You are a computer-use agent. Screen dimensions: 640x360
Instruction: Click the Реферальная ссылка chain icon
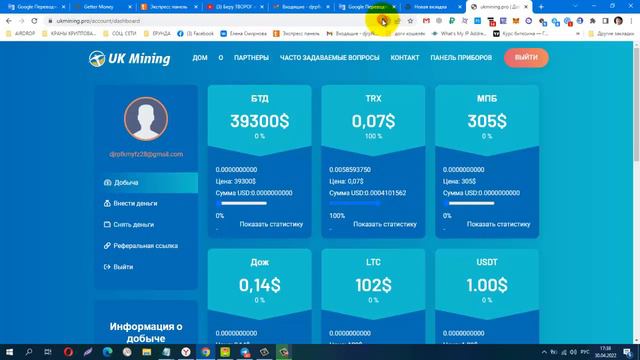[107, 246]
